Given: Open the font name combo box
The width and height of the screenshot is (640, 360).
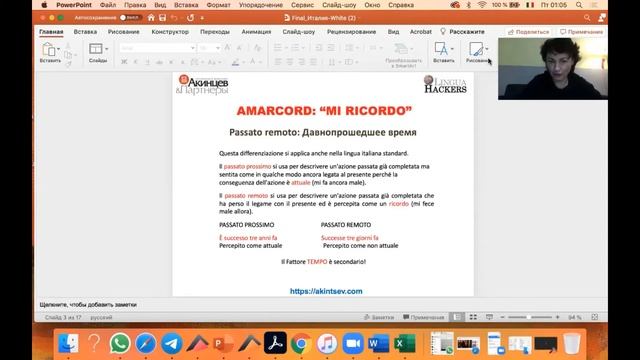Looking at the screenshot, I should click(x=158, y=48).
